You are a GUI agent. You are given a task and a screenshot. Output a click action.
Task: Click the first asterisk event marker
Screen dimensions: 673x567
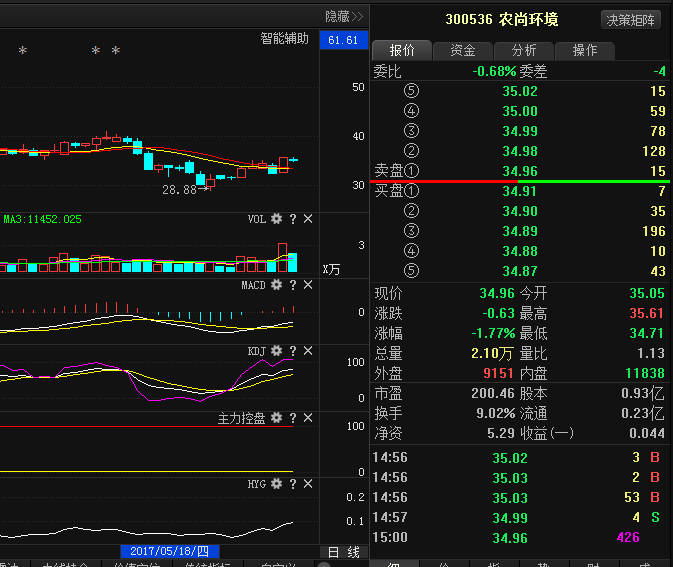[x=23, y=51]
